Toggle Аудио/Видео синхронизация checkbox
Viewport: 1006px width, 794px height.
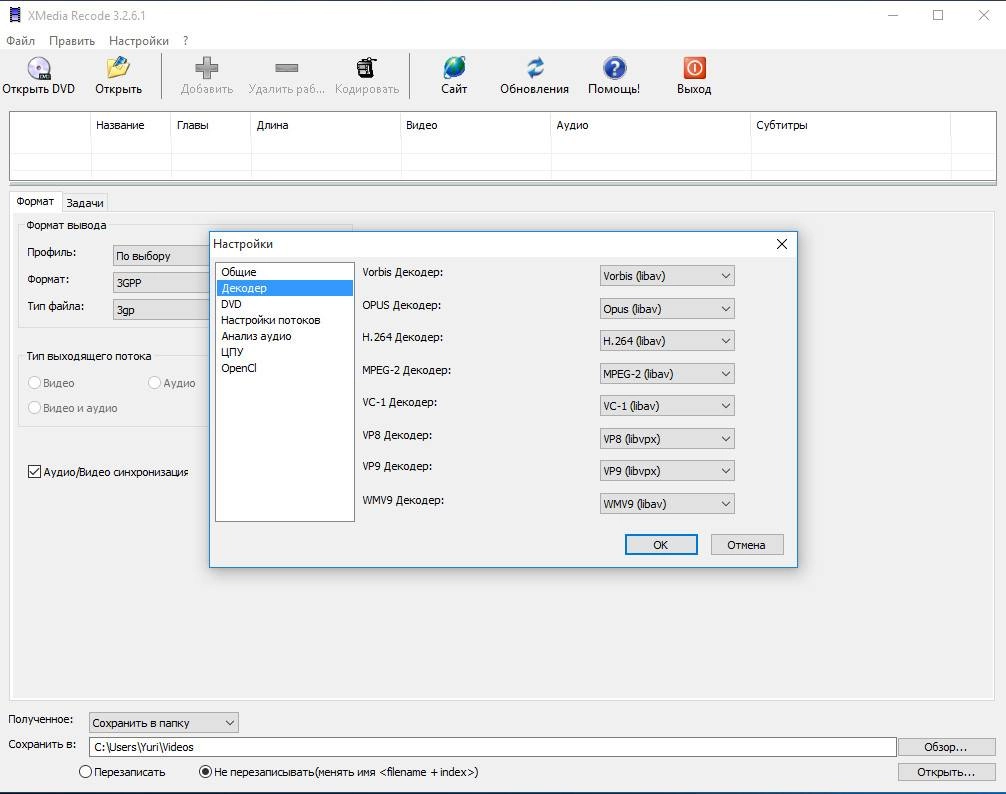[35, 471]
